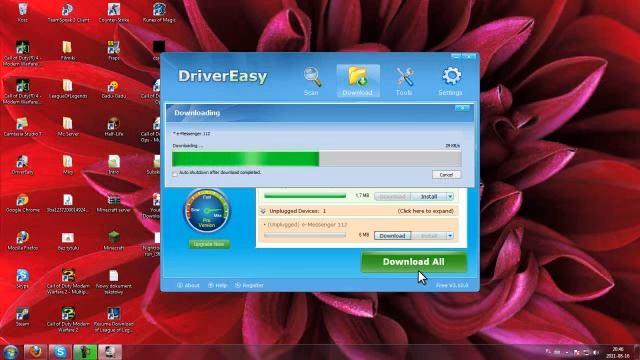Open the About link

tap(188, 285)
